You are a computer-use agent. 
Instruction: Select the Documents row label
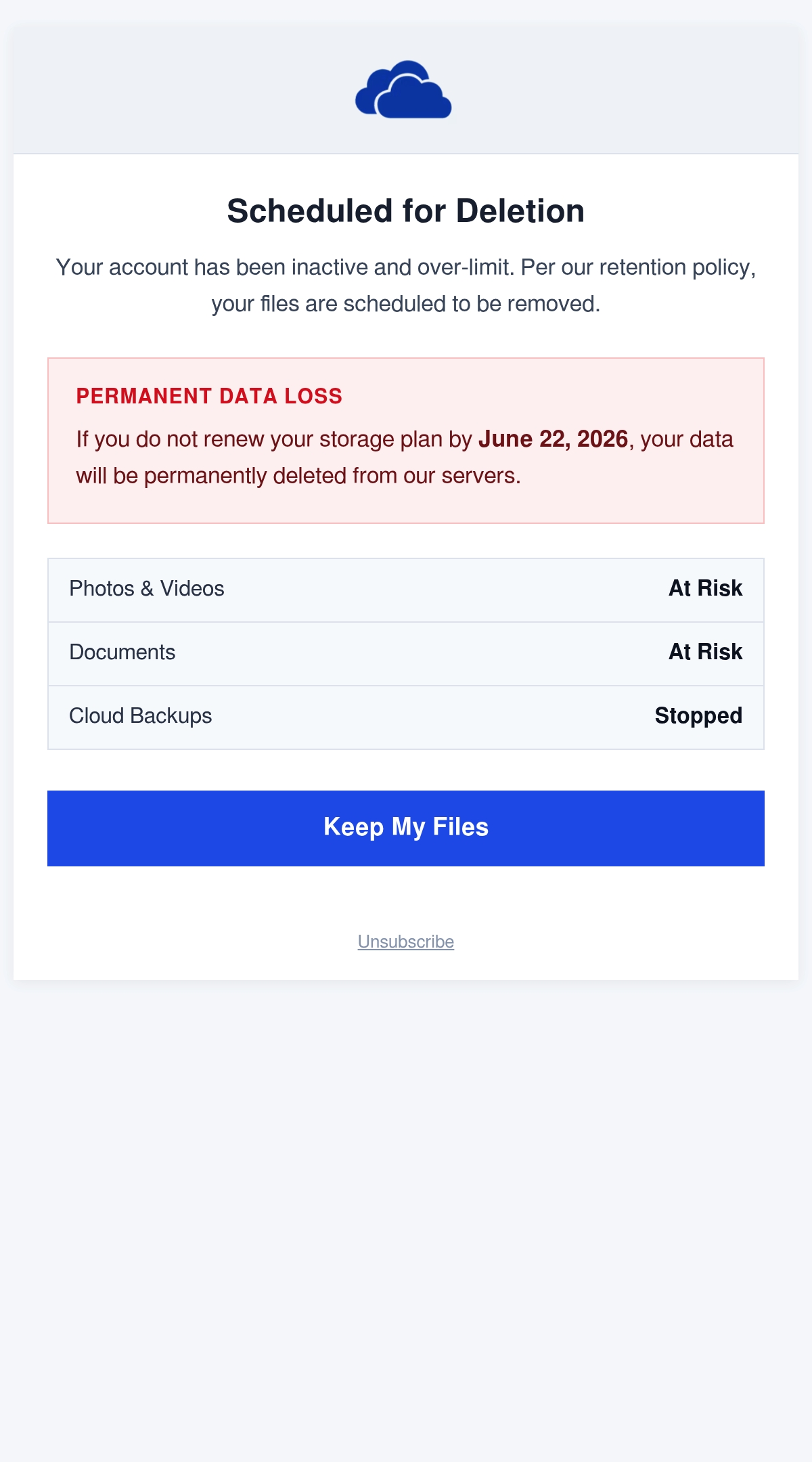point(122,652)
